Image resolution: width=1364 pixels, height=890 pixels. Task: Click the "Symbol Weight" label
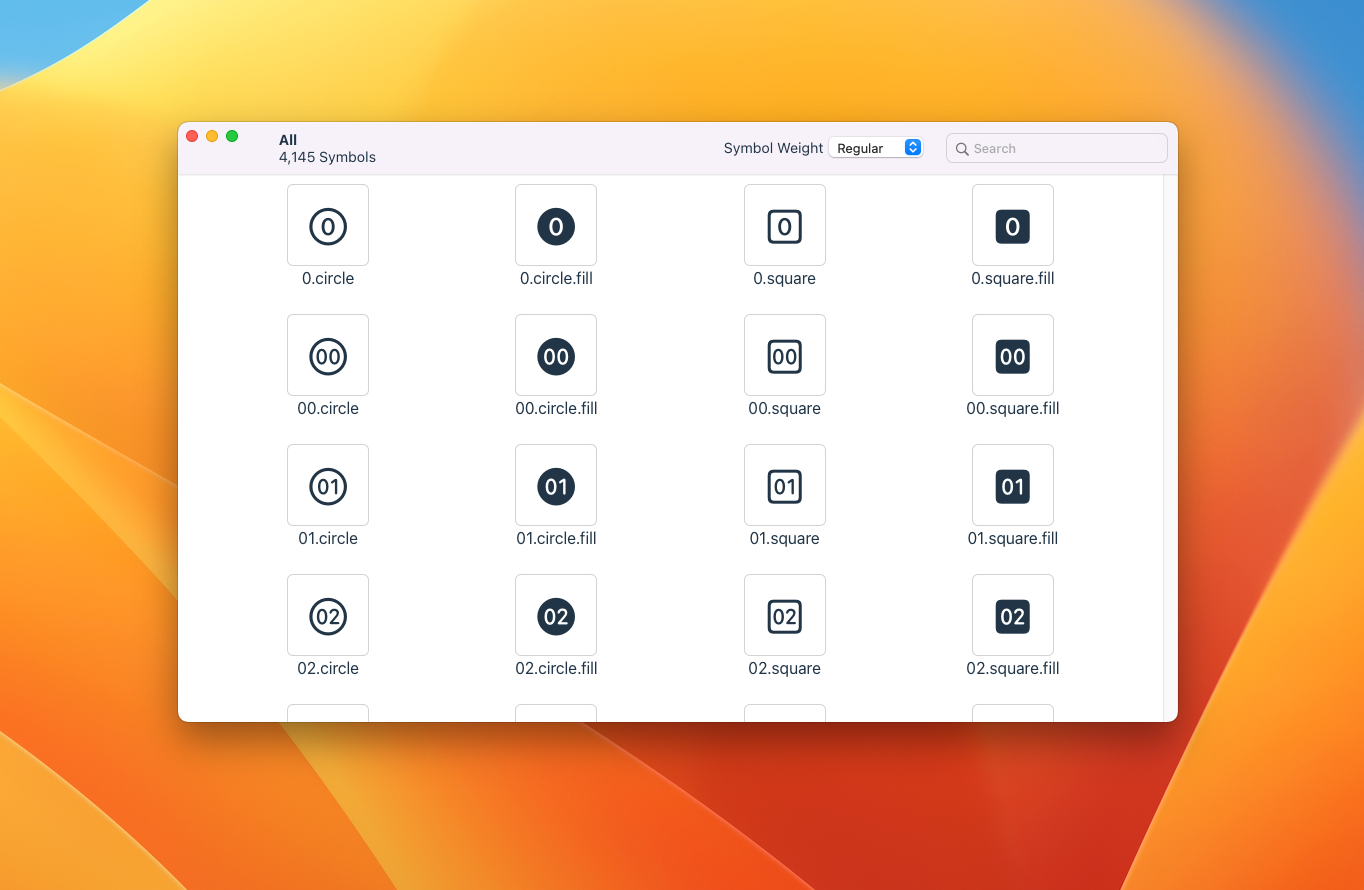(x=774, y=148)
